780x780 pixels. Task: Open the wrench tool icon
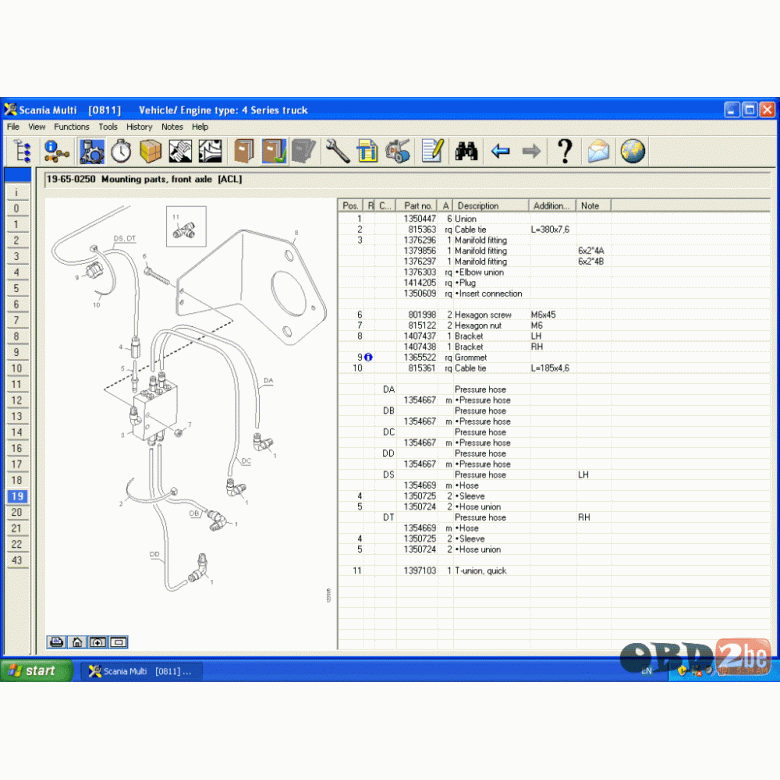338,151
